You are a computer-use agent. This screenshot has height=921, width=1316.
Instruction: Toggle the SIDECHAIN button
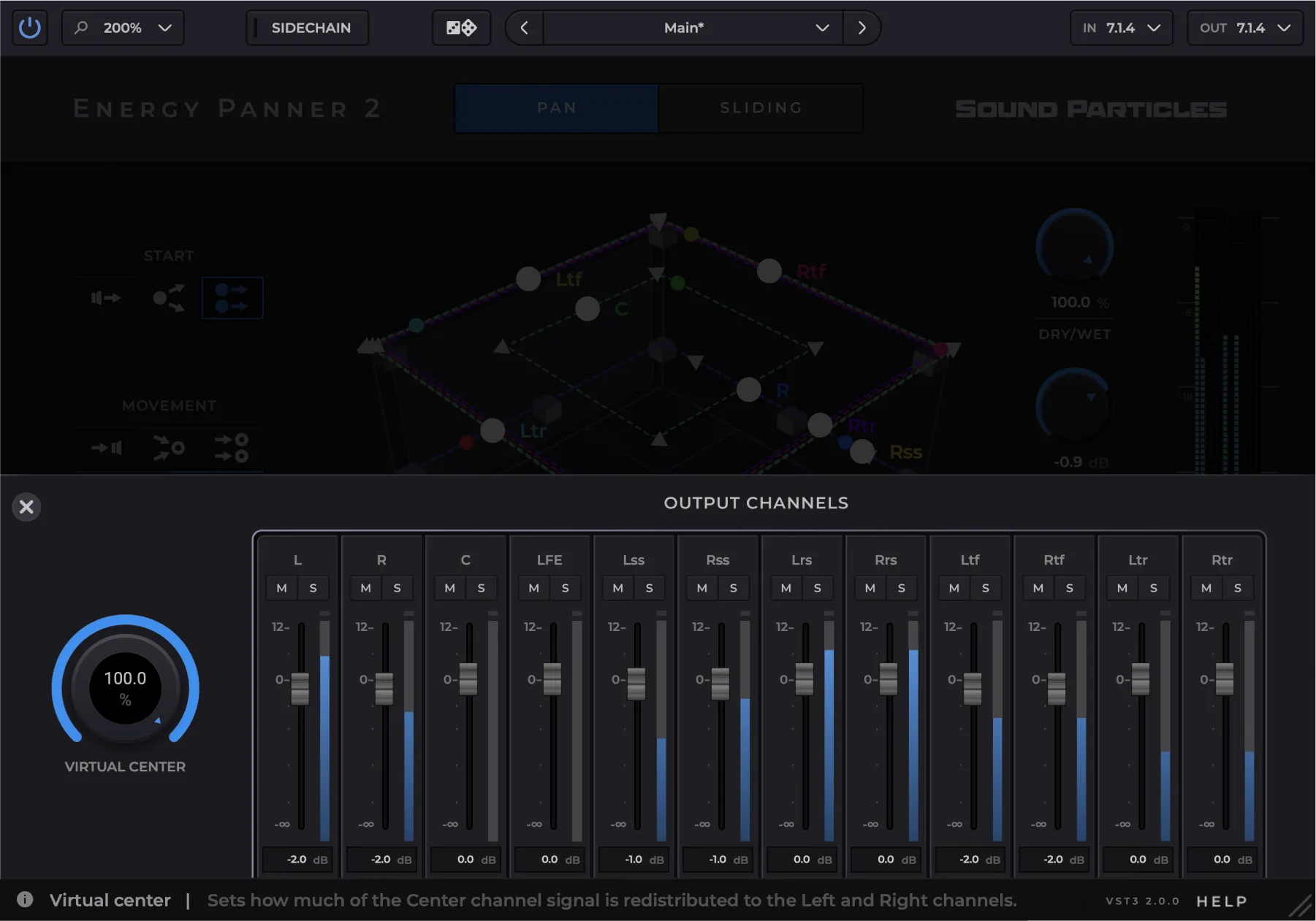click(308, 28)
